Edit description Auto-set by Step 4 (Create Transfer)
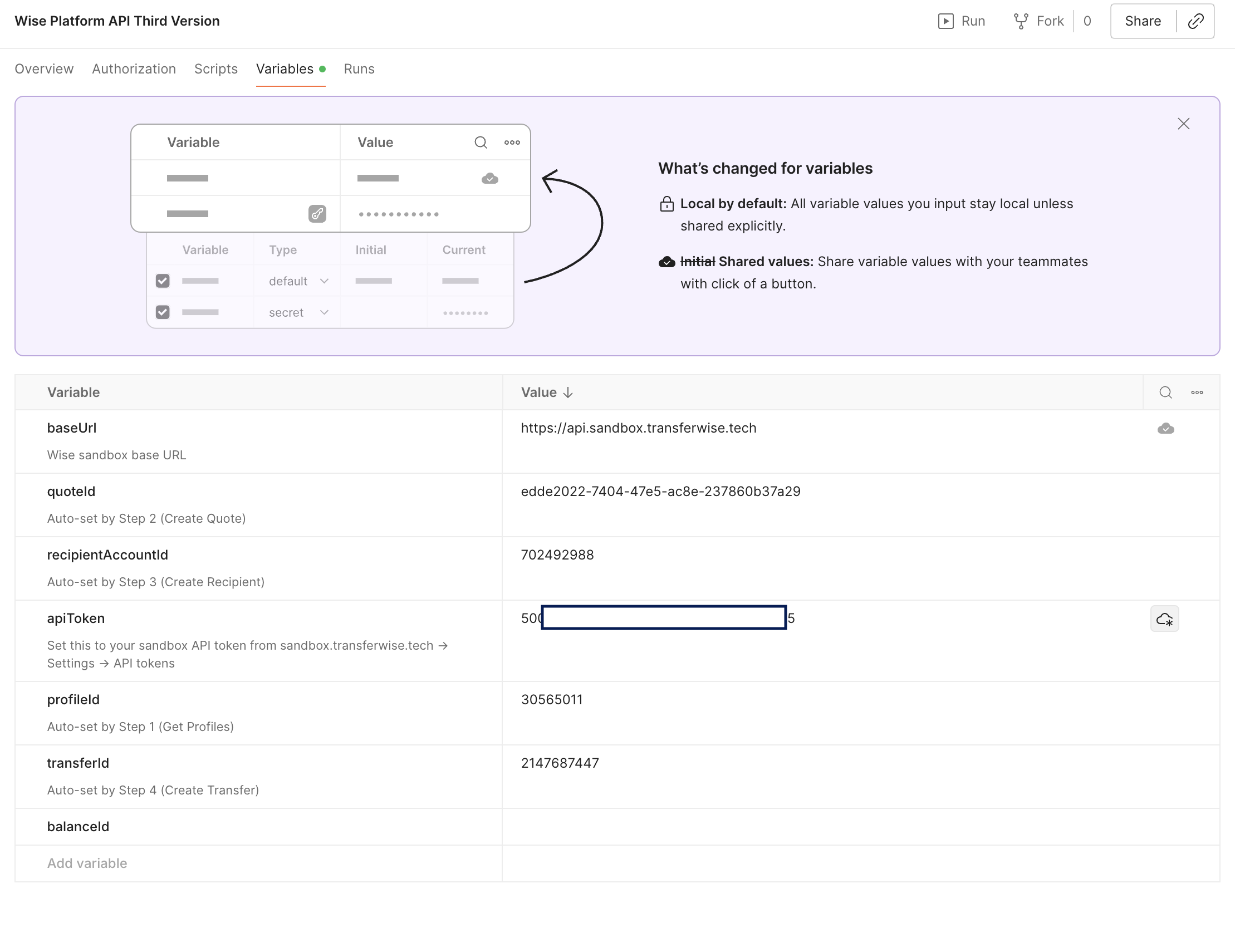The width and height of the screenshot is (1235, 952). tap(153, 790)
